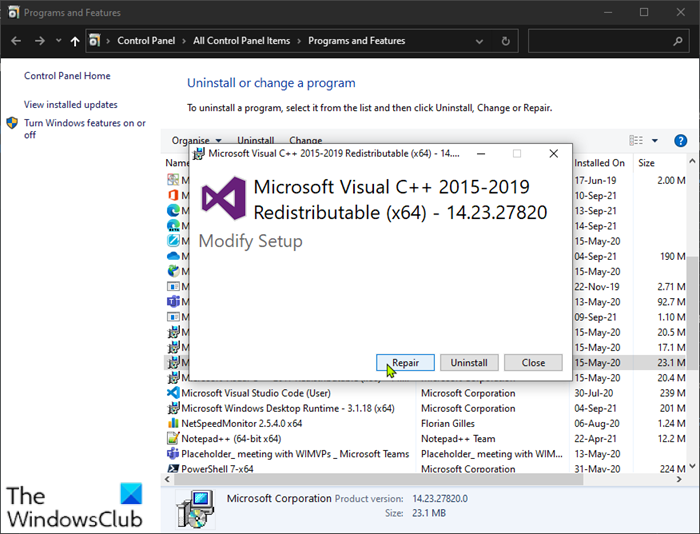Screen dimensions: 700x534
Task: Sort by Installed On column header
Action: click(x=600, y=163)
